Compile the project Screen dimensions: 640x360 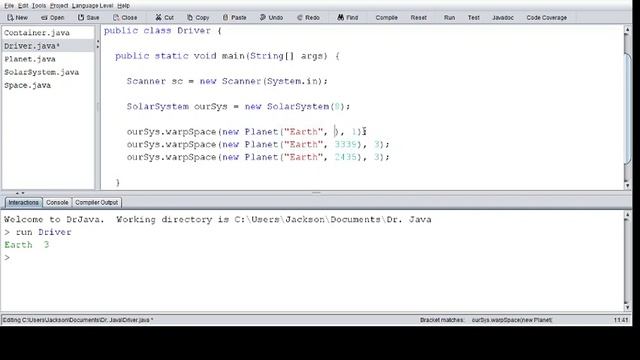tap(387, 18)
